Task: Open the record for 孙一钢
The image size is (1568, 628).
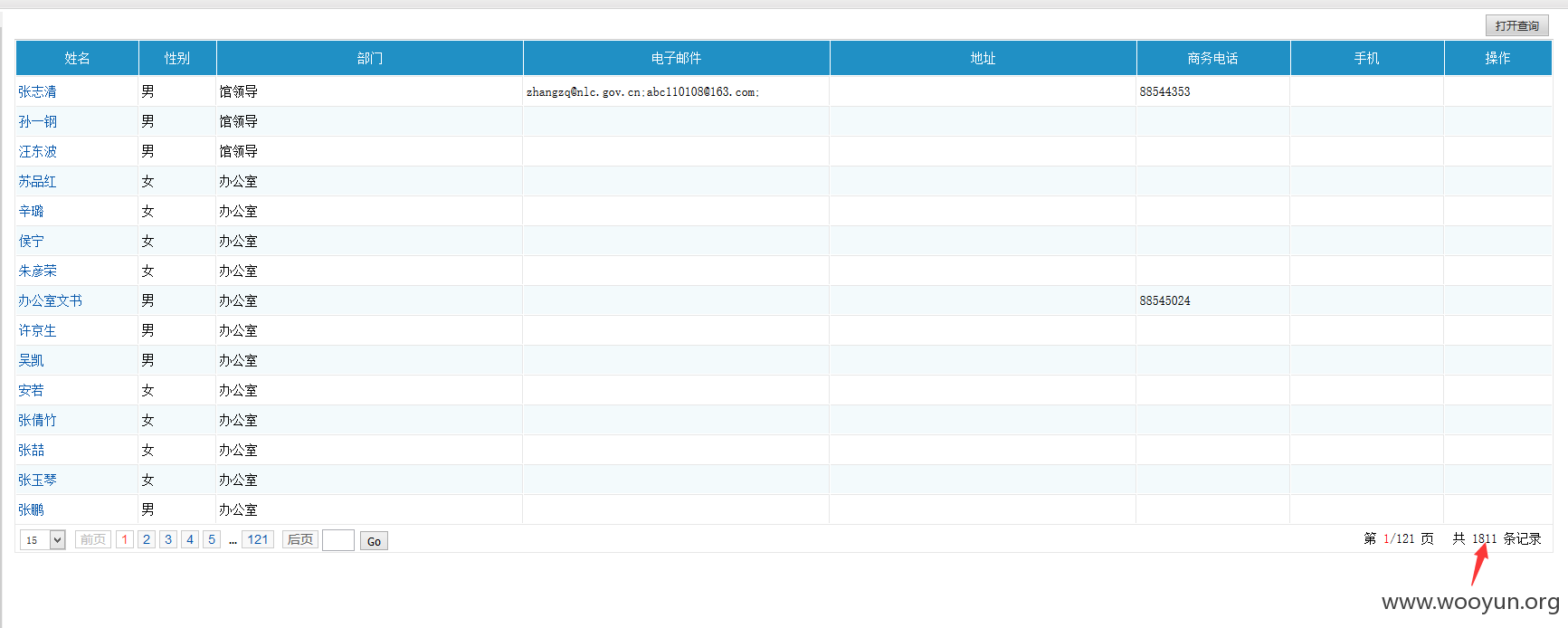Action: (37, 121)
